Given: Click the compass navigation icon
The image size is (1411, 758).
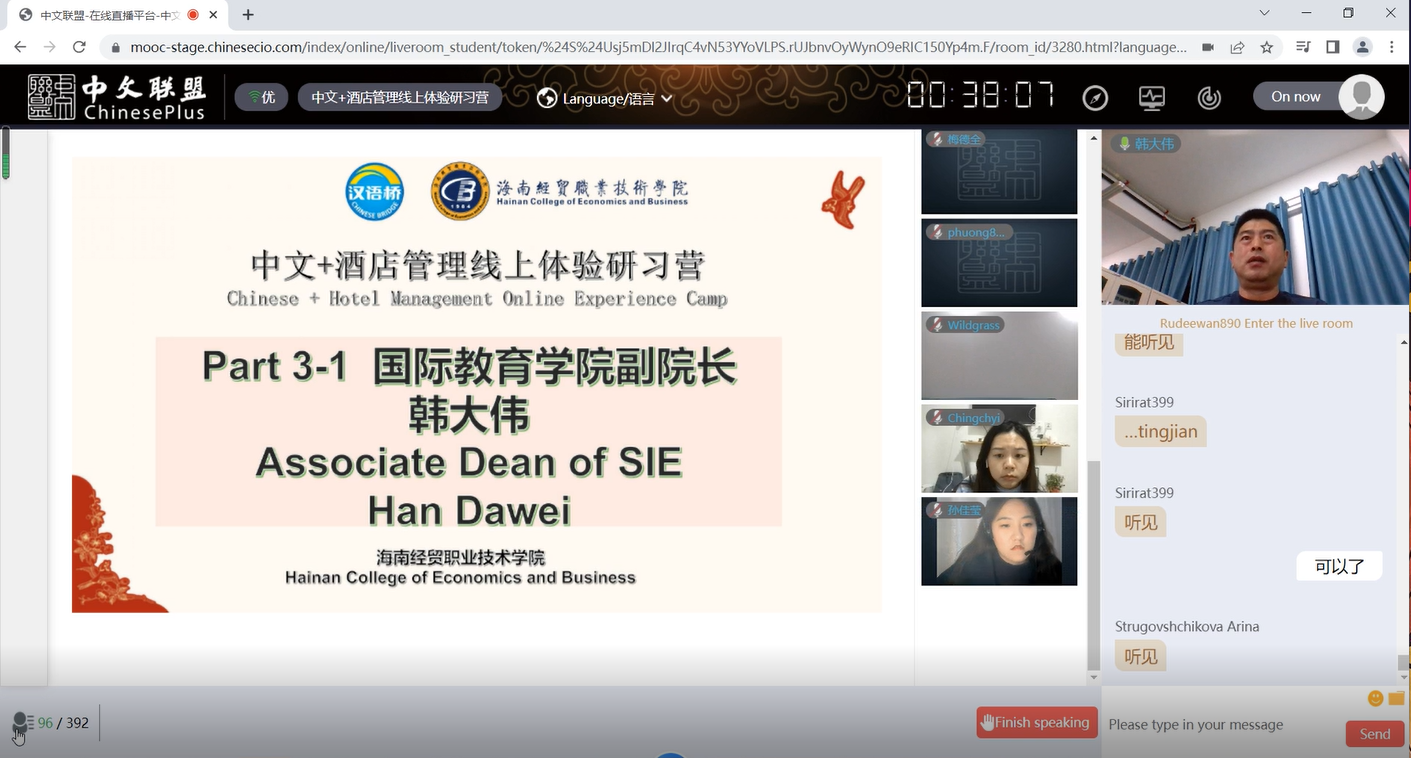Looking at the screenshot, I should point(1095,98).
